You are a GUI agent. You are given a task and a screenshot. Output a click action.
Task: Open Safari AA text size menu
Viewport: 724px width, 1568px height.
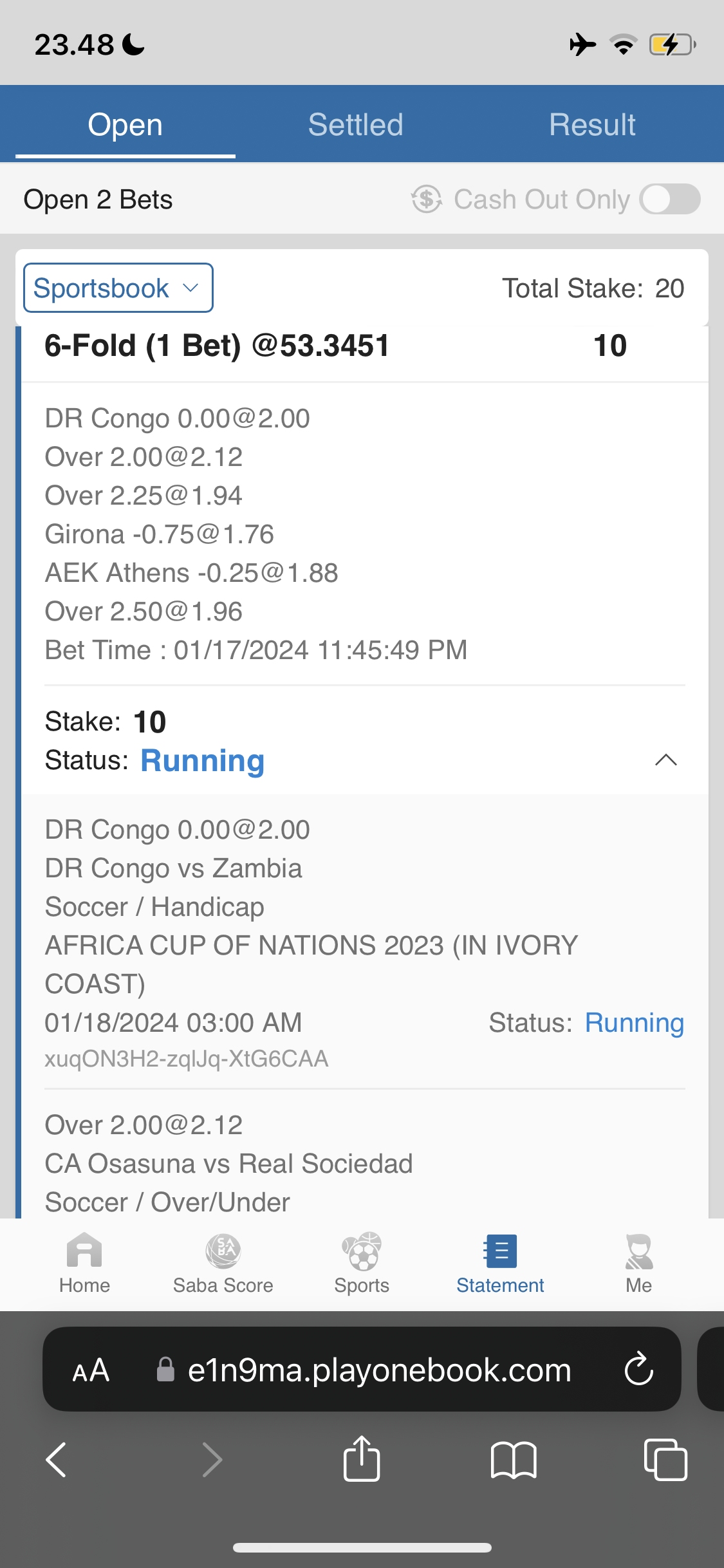pos(91,1370)
